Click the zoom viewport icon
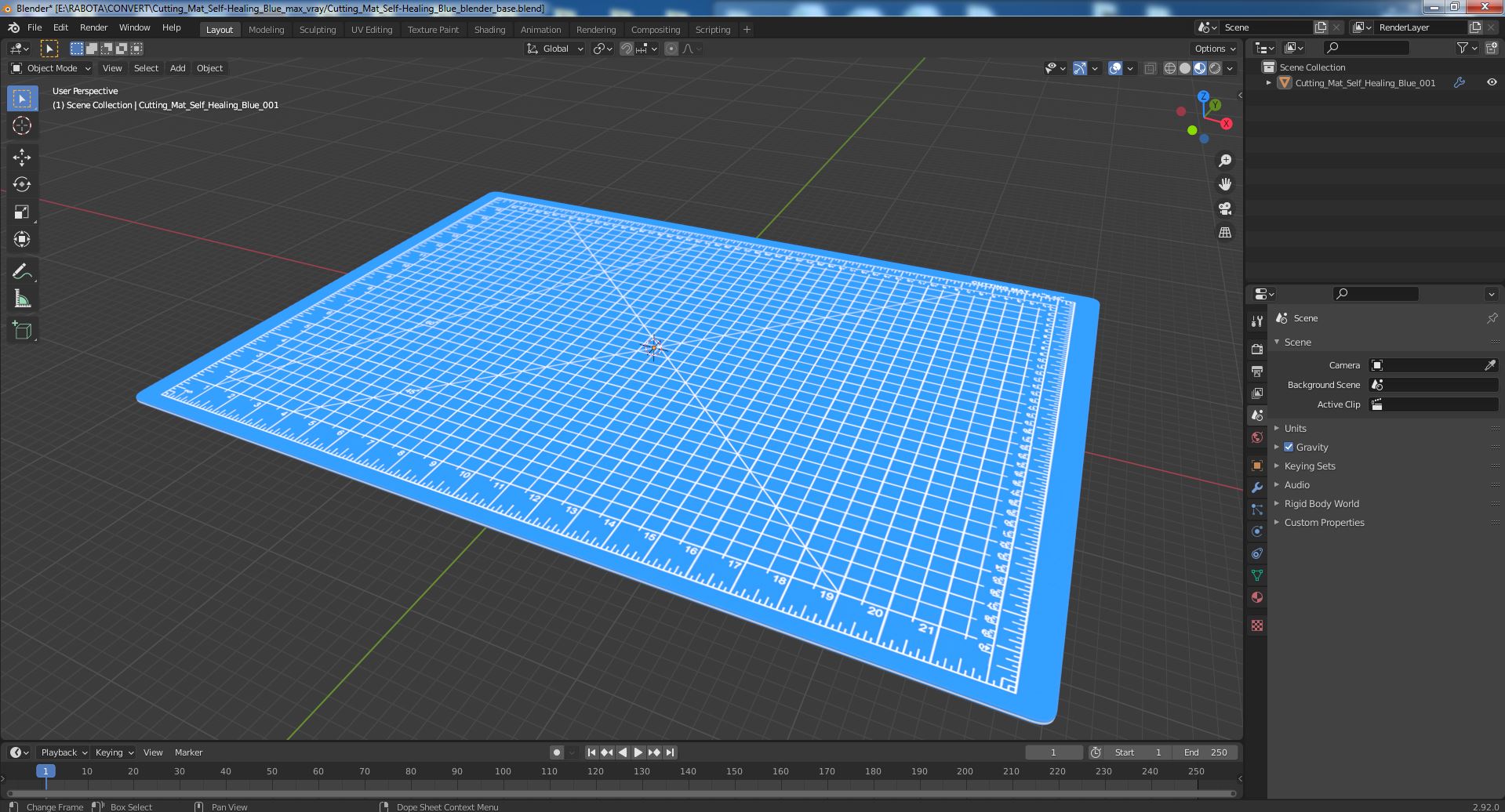This screenshot has height=812, width=1505. [x=1224, y=161]
